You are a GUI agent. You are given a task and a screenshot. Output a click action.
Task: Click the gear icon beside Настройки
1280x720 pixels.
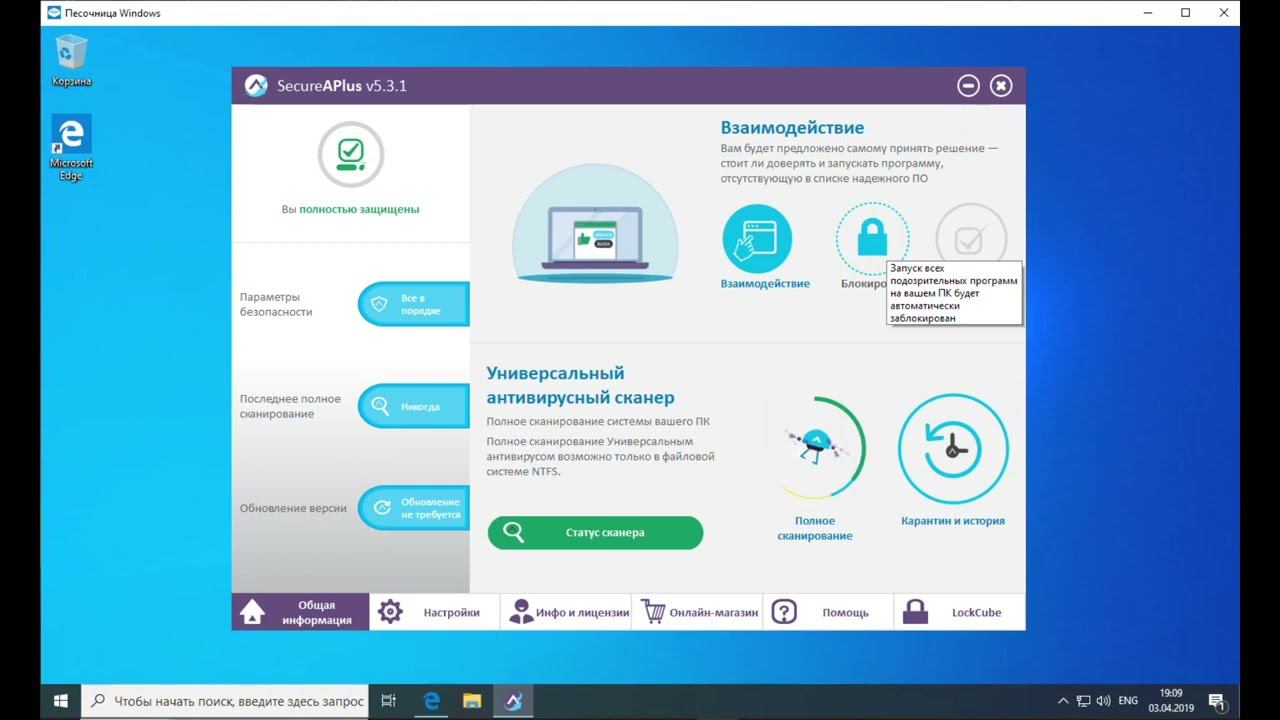pyautogui.click(x=390, y=612)
